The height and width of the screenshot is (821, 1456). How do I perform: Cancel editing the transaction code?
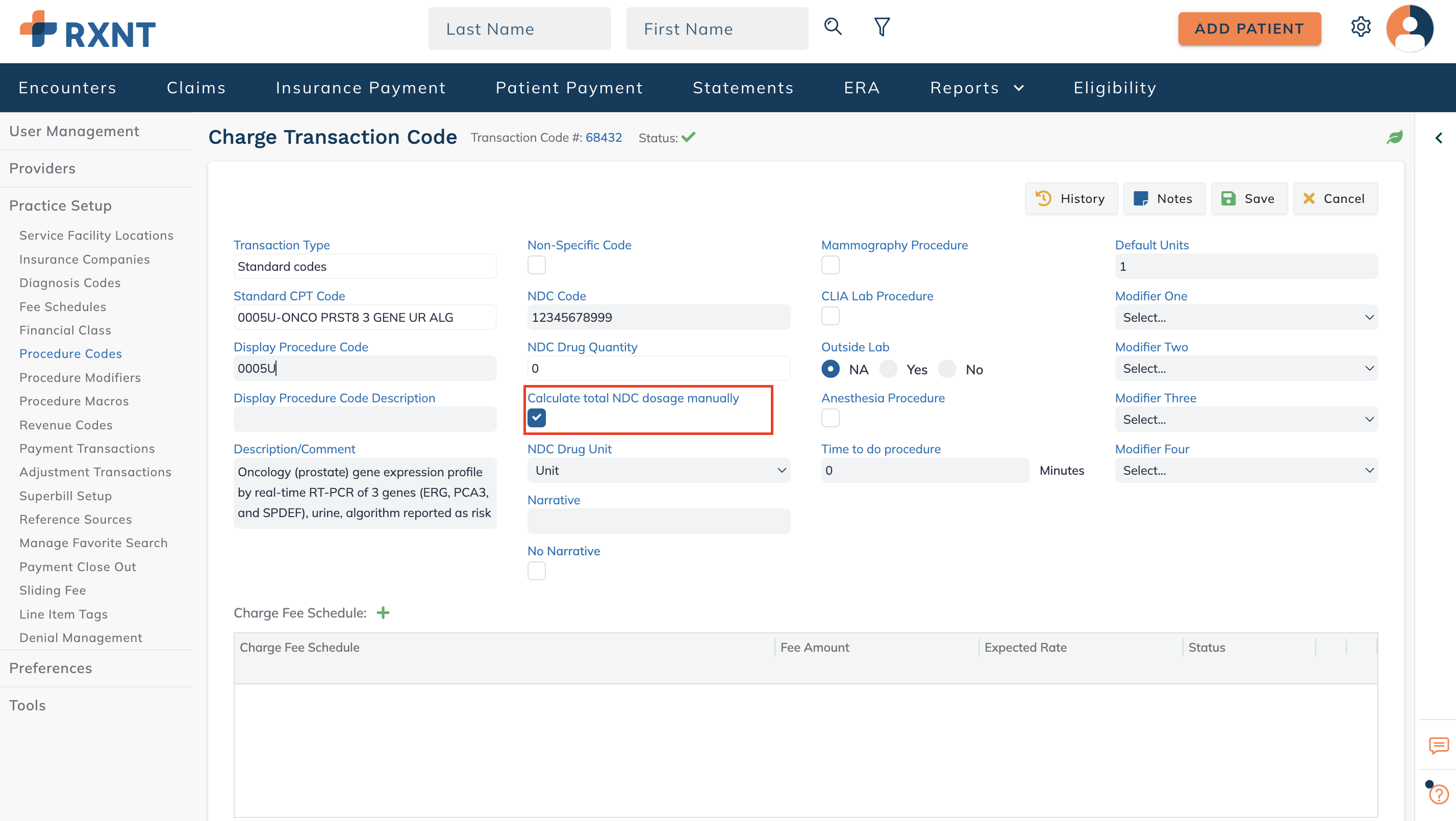click(x=1335, y=198)
